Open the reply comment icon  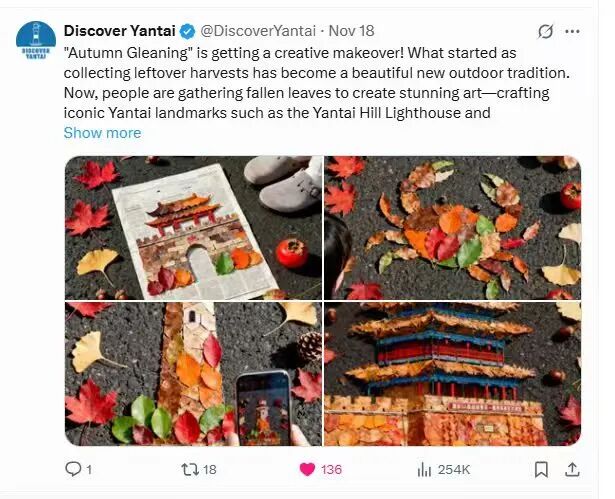click(x=73, y=468)
